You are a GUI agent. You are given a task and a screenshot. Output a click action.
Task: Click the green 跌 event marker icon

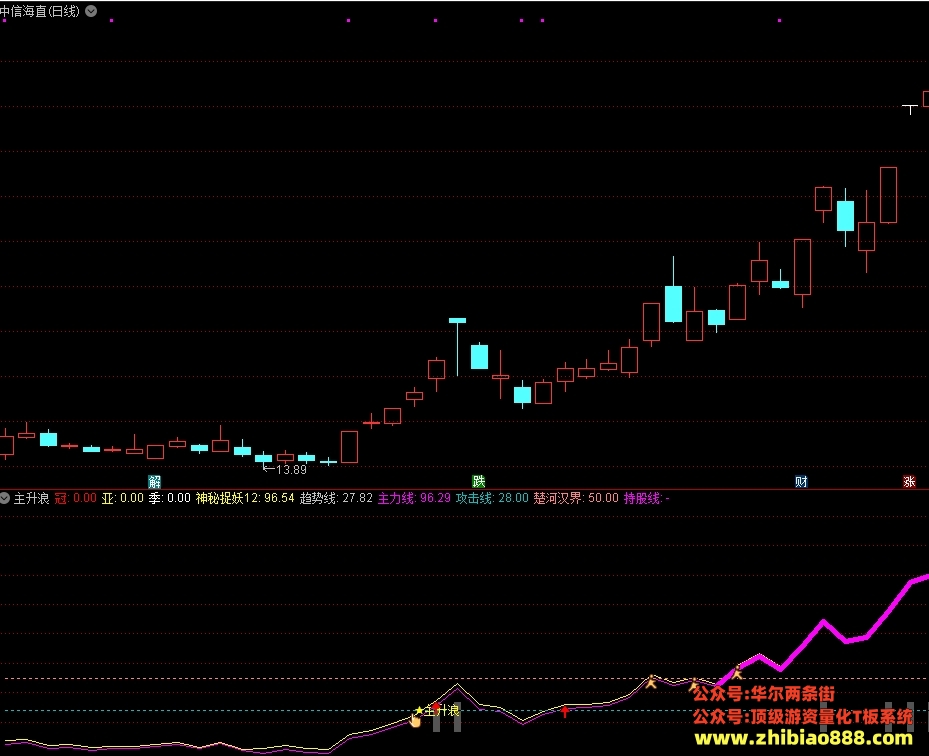[479, 481]
